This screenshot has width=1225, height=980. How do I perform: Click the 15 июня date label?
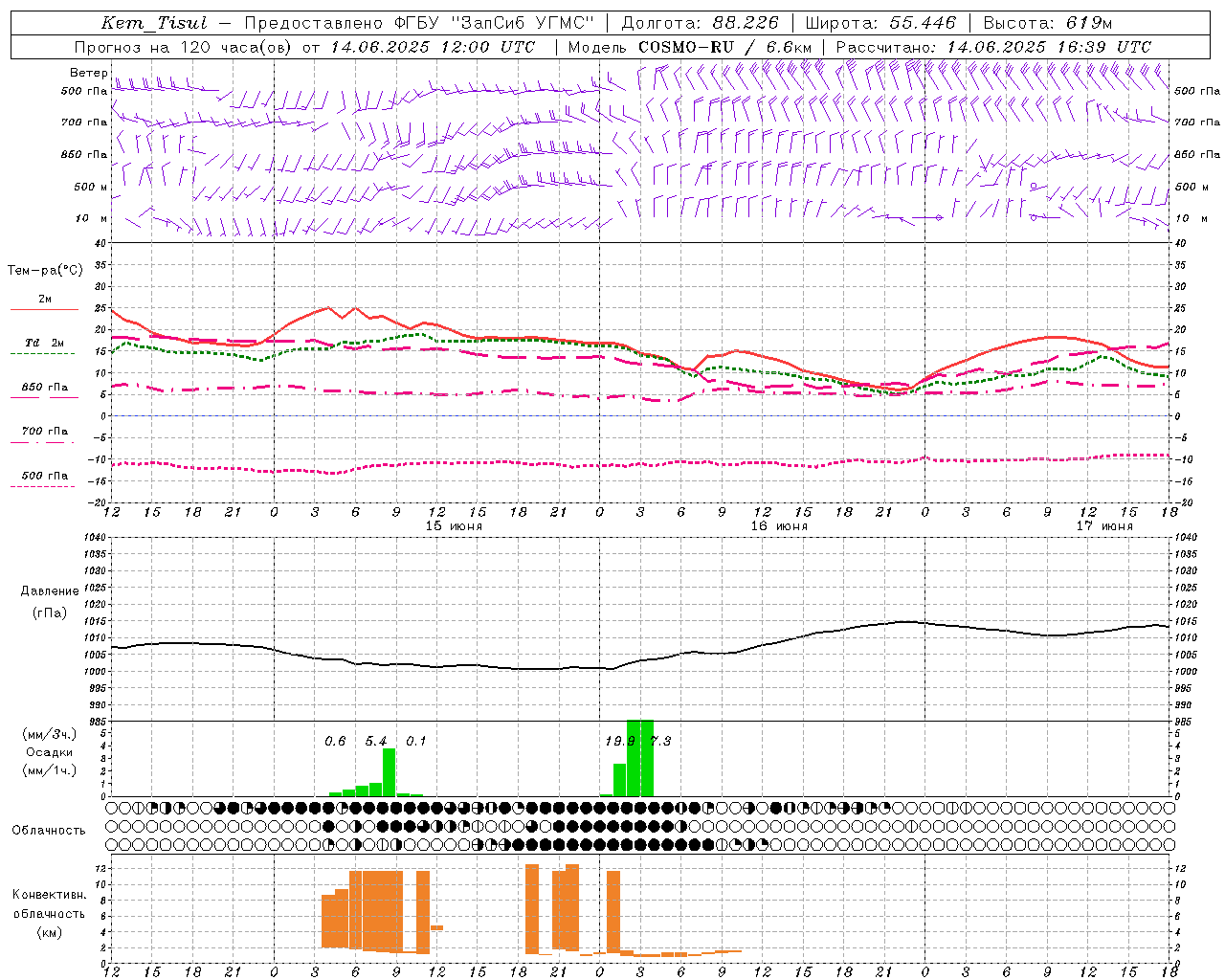tap(454, 526)
